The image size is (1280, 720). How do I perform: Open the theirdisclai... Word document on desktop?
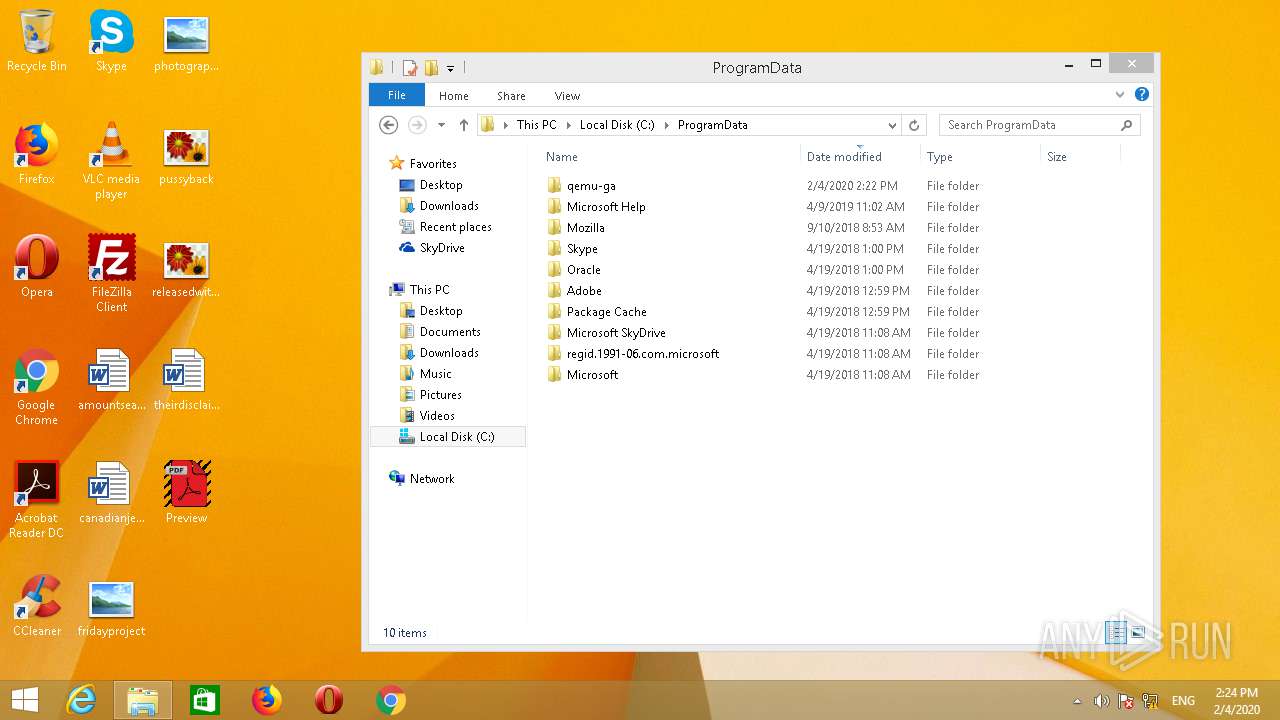186,379
